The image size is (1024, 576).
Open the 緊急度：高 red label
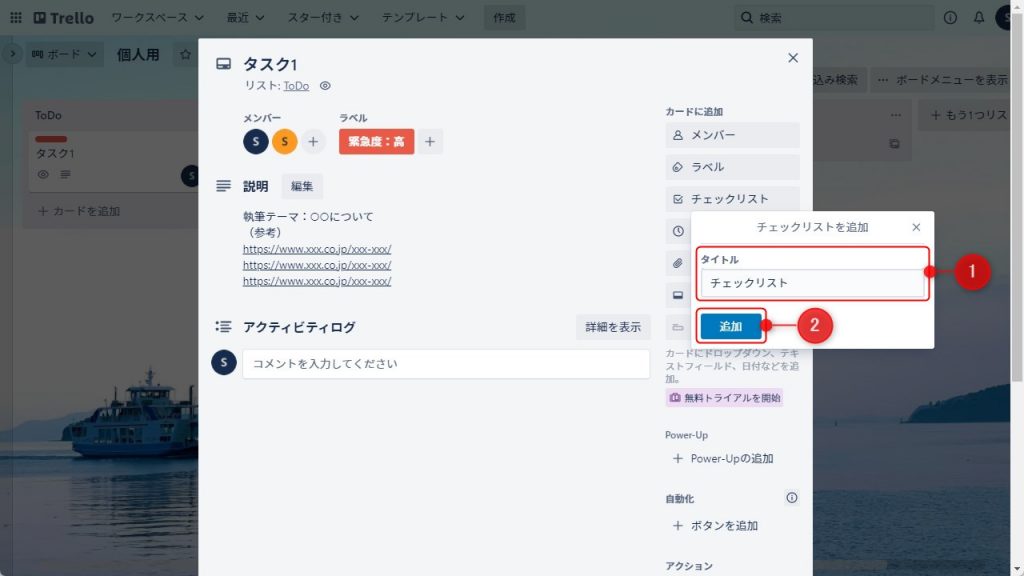376,142
